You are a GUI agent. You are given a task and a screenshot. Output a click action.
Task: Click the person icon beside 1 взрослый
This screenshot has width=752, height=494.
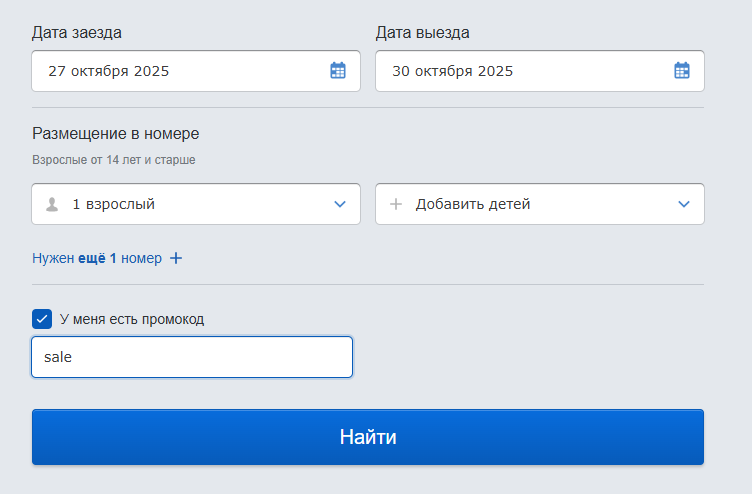tap(52, 204)
